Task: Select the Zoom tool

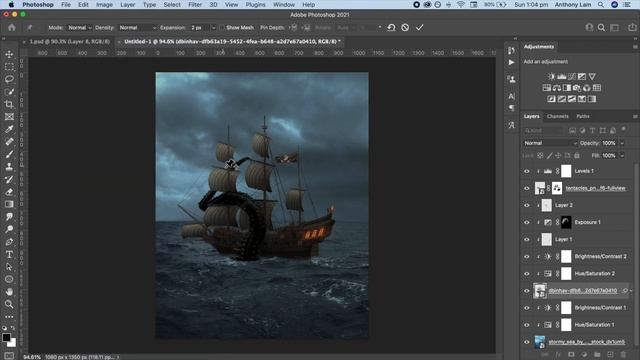Action: (9, 304)
